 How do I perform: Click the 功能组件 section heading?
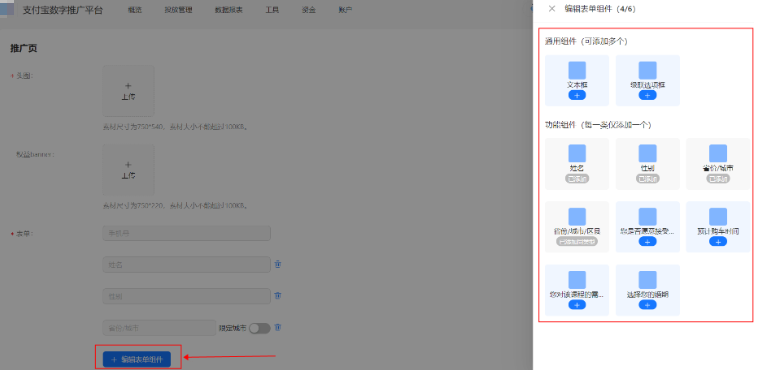coord(598,125)
